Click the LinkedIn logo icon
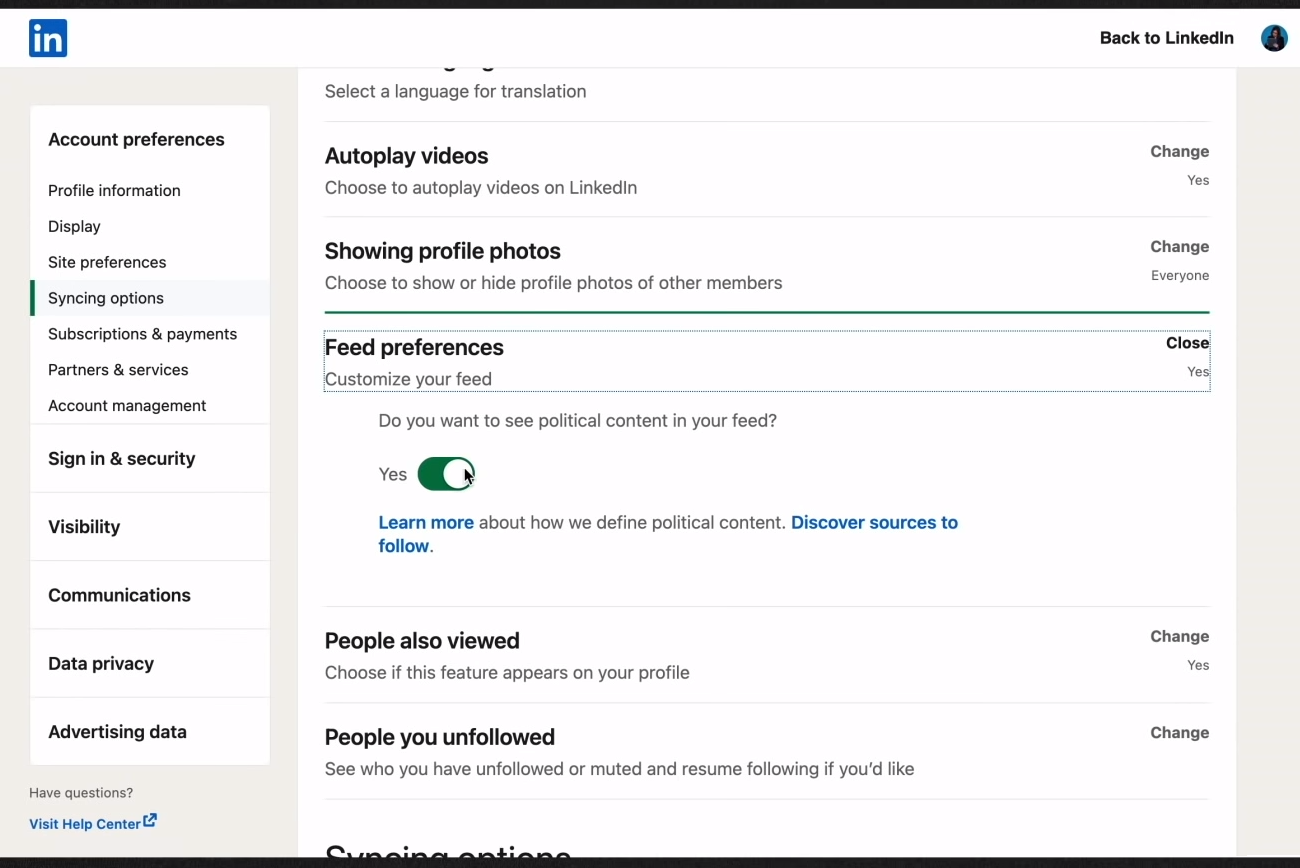This screenshot has height=868, width=1300. click(48, 38)
